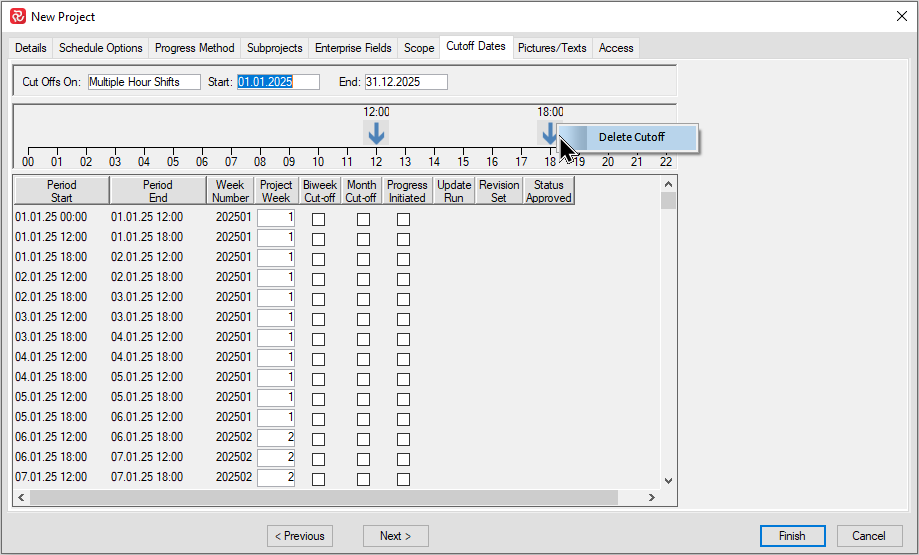Enable Biweek Cut-off for period starting 06.01.25 12:00

click(318, 439)
